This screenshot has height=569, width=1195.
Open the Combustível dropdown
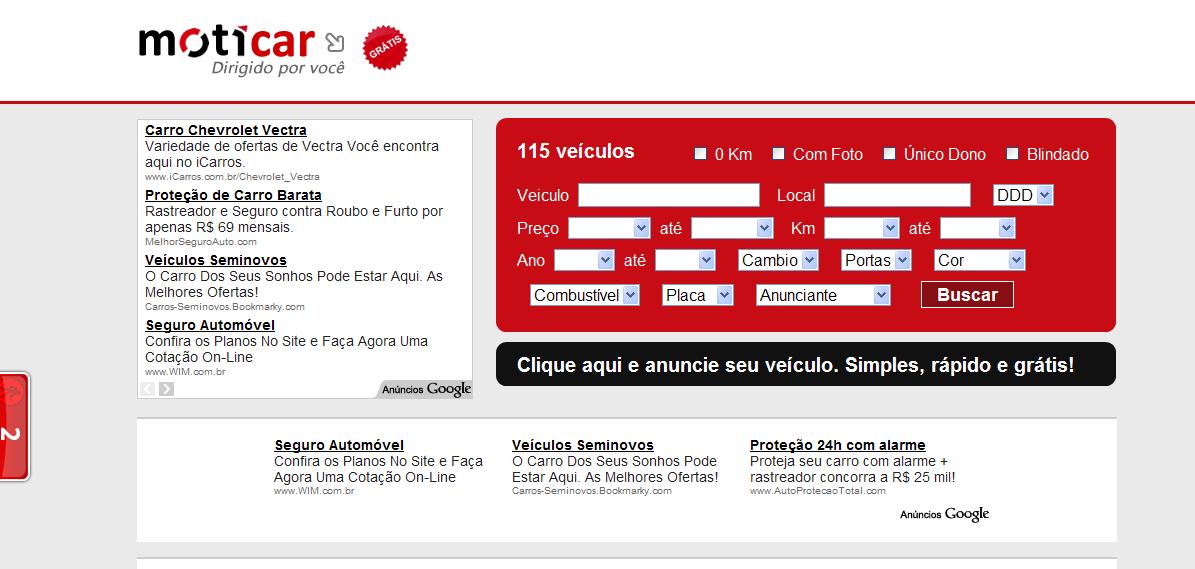pos(585,295)
